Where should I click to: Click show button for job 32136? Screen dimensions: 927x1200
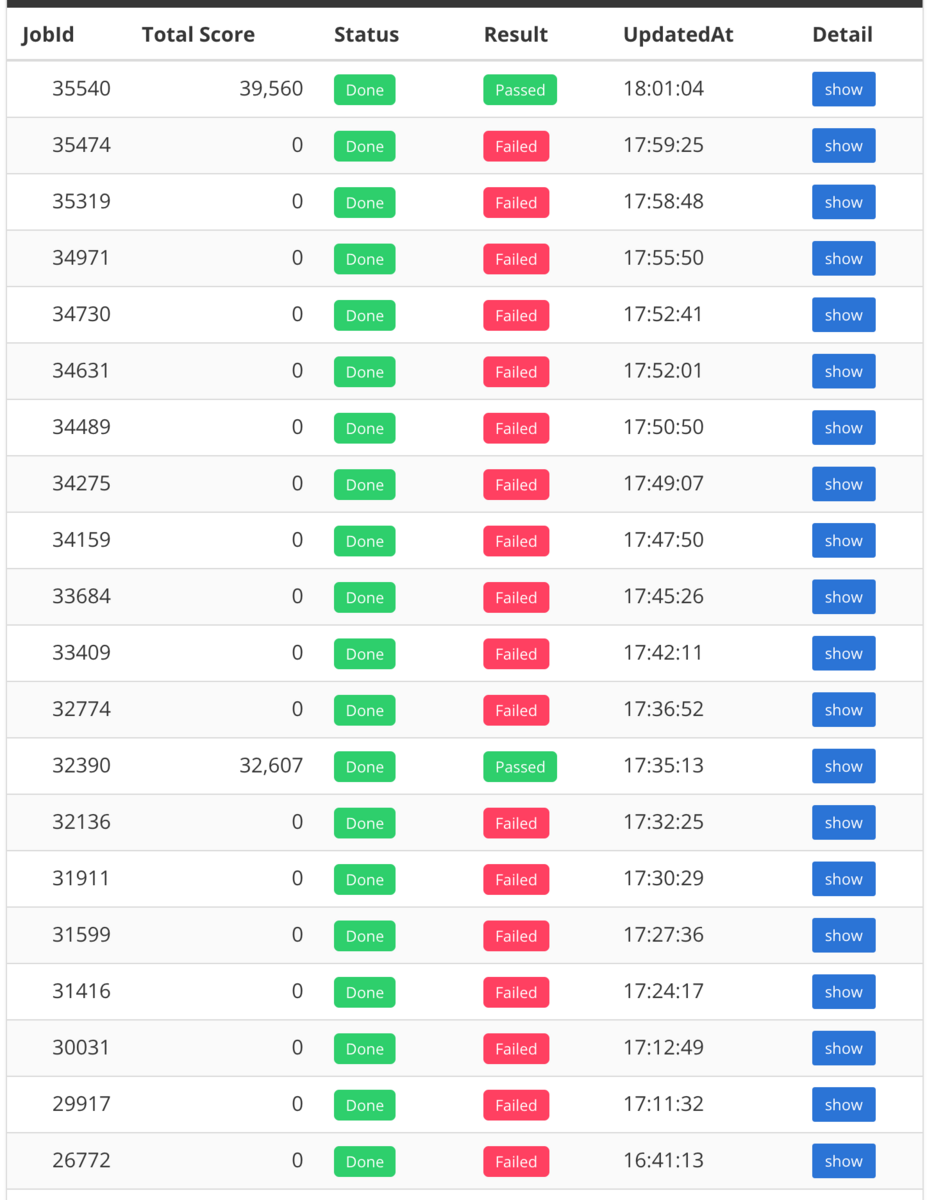click(844, 823)
